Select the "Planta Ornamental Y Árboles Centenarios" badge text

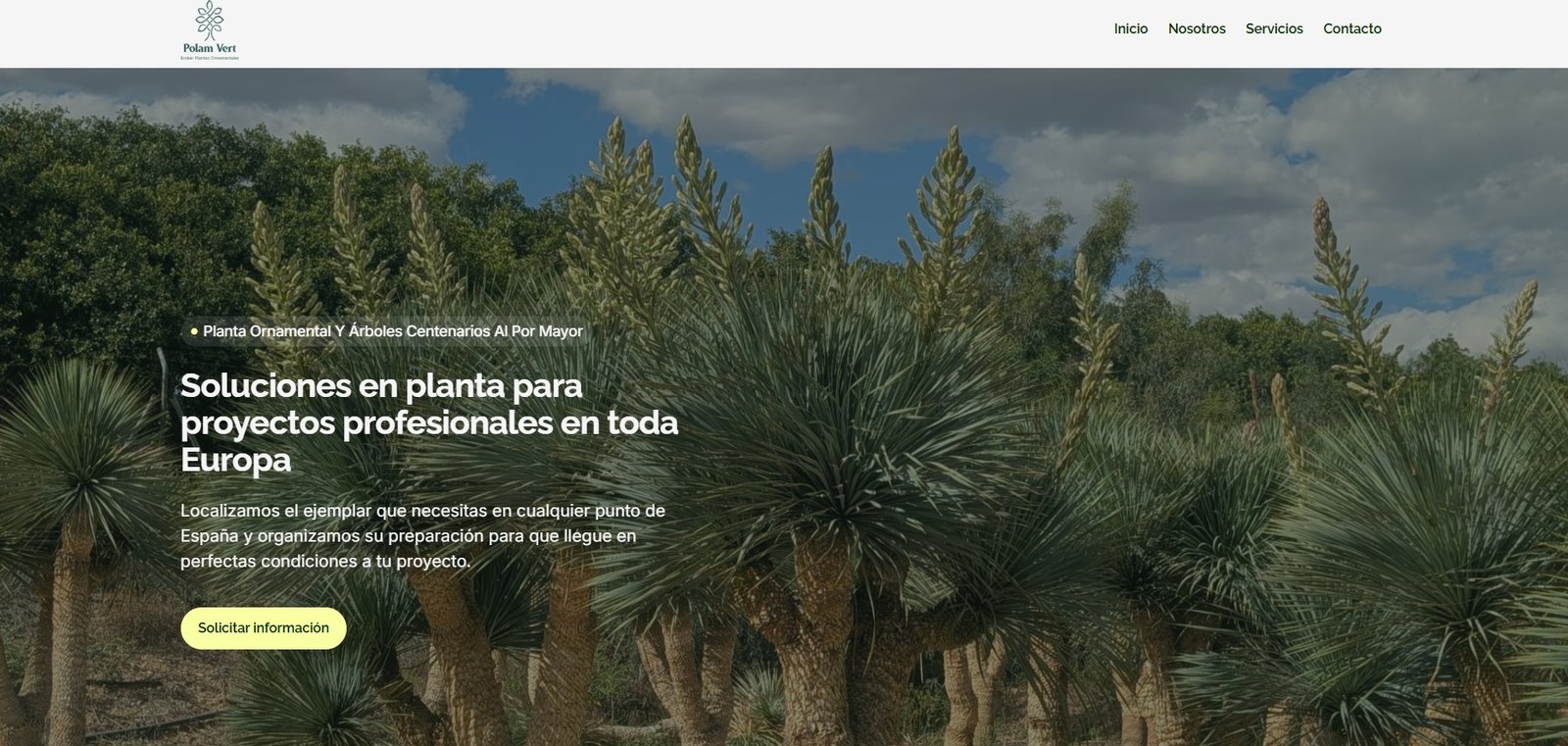coord(346,331)
